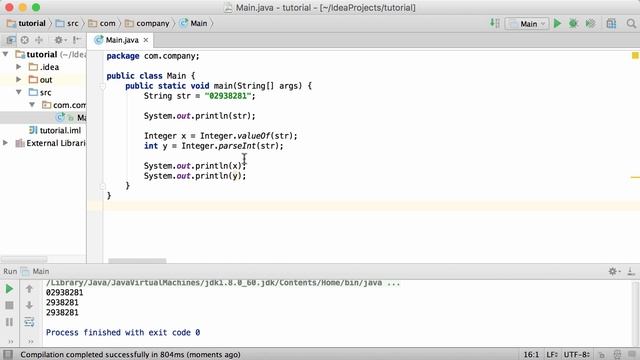This screenshot has width=640, height=360.
Task: Click the project view selector icon
Action: click(11, 40)
